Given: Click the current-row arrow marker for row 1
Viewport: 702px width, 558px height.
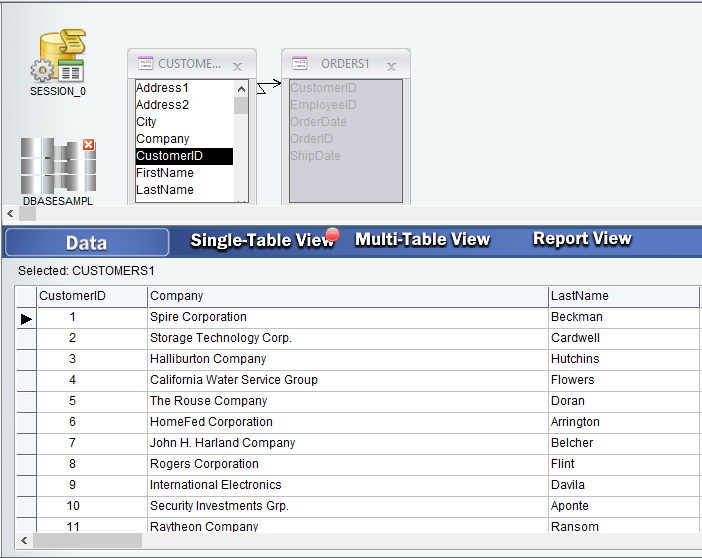Looking at the screenshot, I should [26, 318].
